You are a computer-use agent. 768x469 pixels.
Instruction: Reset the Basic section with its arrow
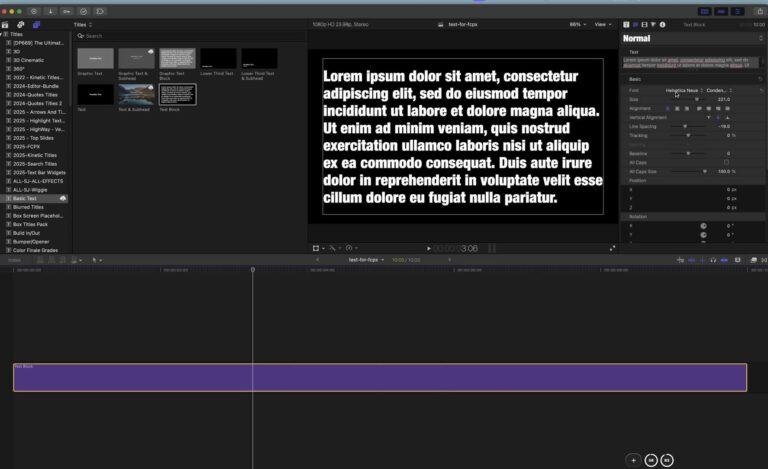point(760,79)
